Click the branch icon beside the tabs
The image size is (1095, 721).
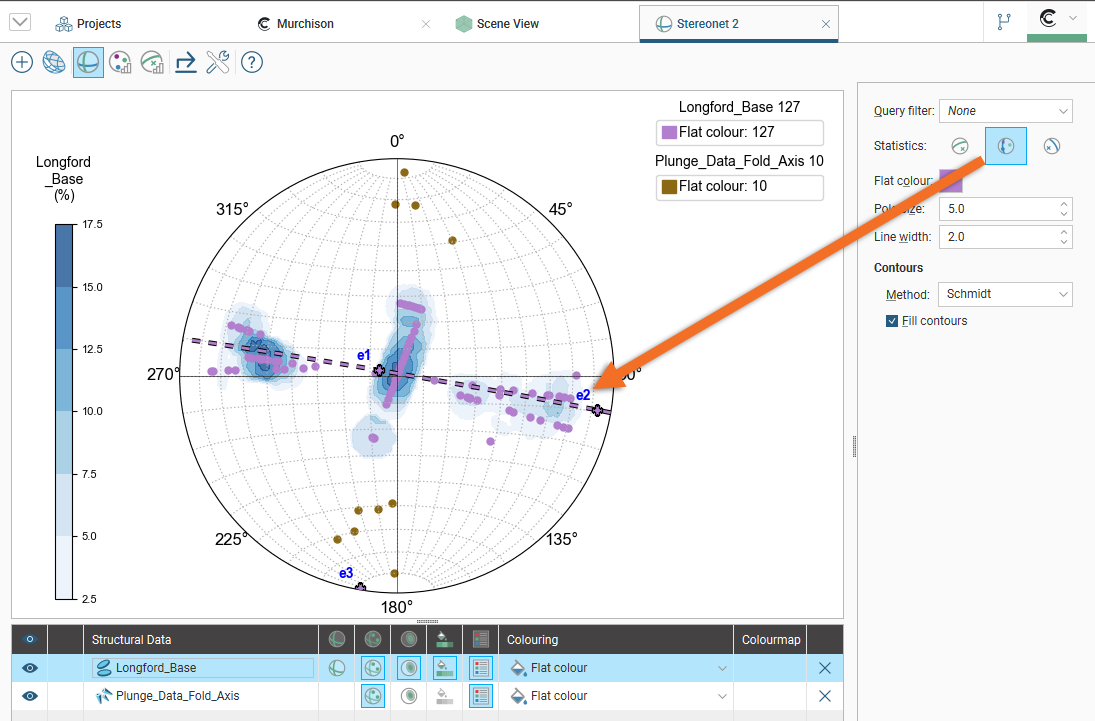point(1004,22)
